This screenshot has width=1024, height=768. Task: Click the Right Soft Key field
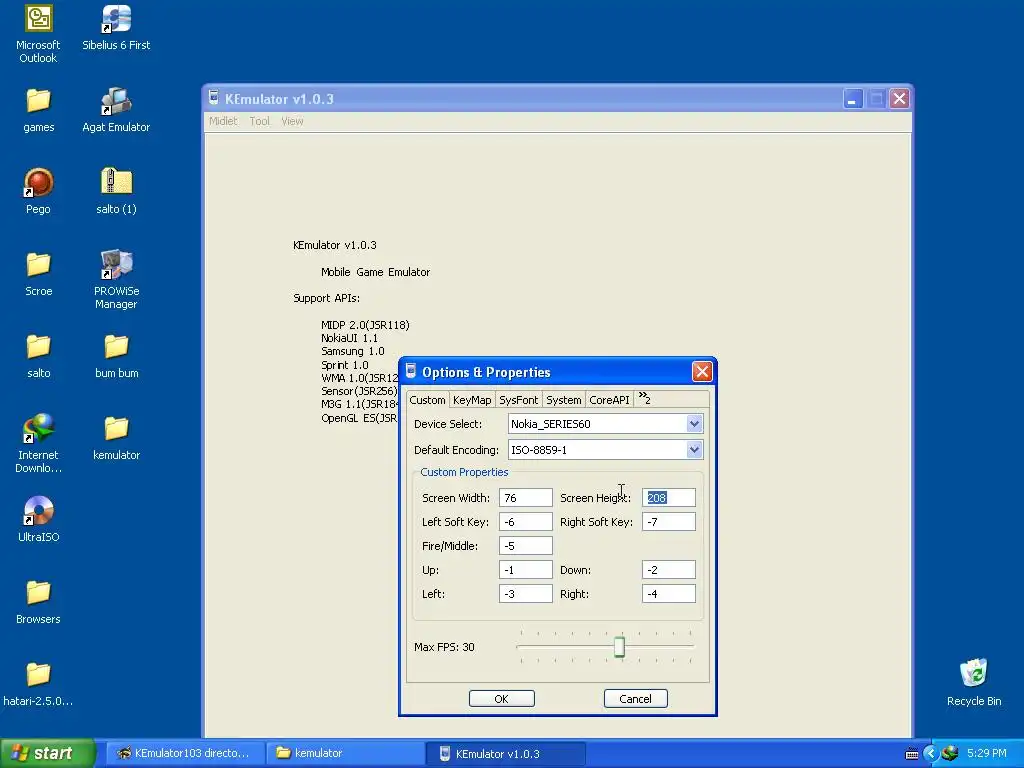point(669,522)
